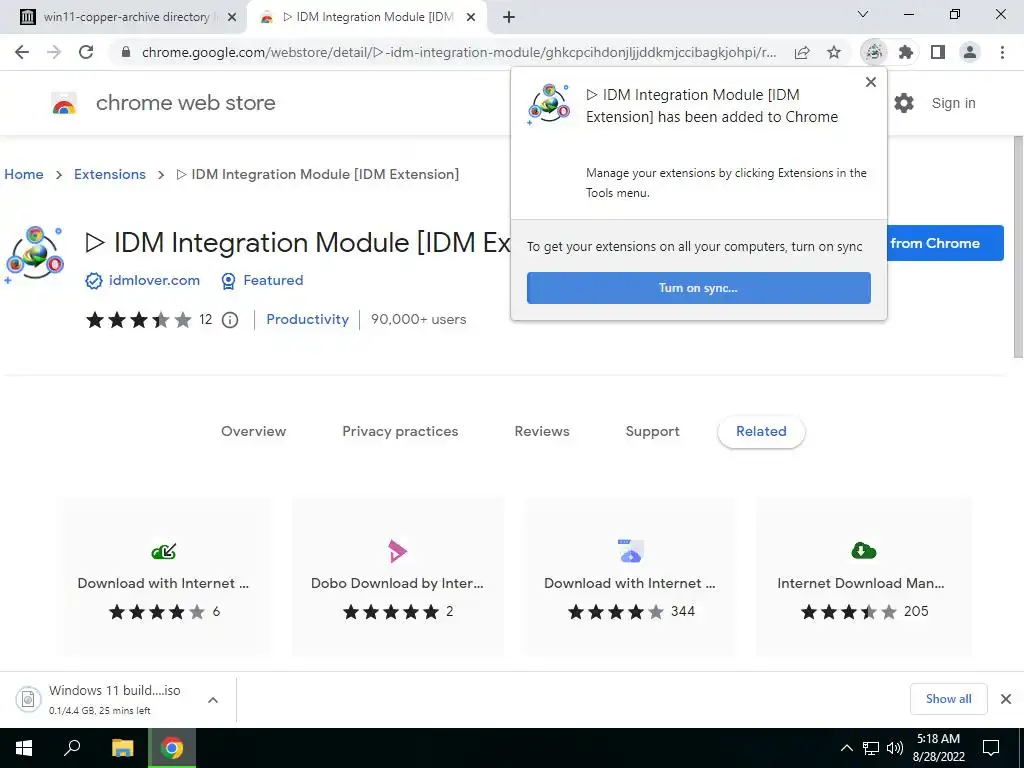The width and height of the screenshot is (1024, 768).
Task: Click the star rating of the IDM extension
Action: tap(138, 320)
